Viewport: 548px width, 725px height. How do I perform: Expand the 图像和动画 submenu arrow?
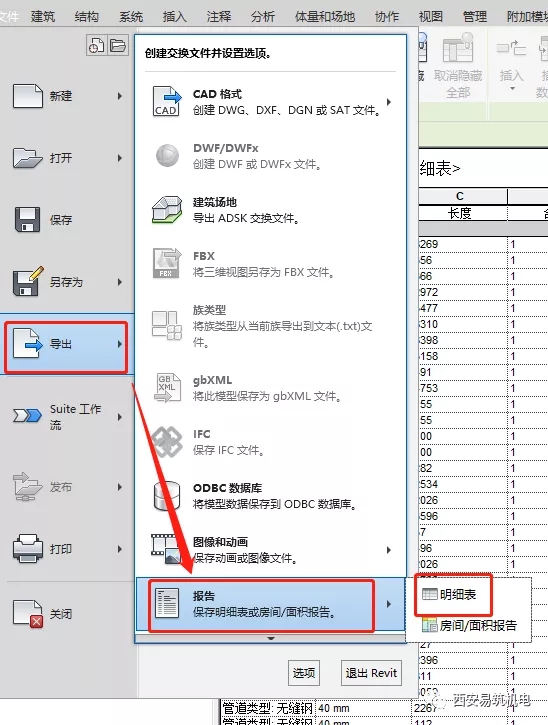click(388, 550)
